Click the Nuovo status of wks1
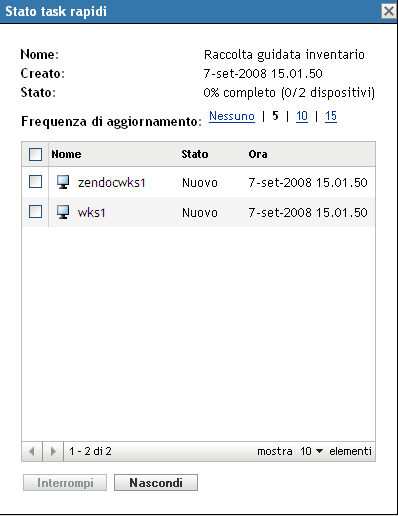The height and width of the screenshot is (516, 398). (x=200, y=212)
